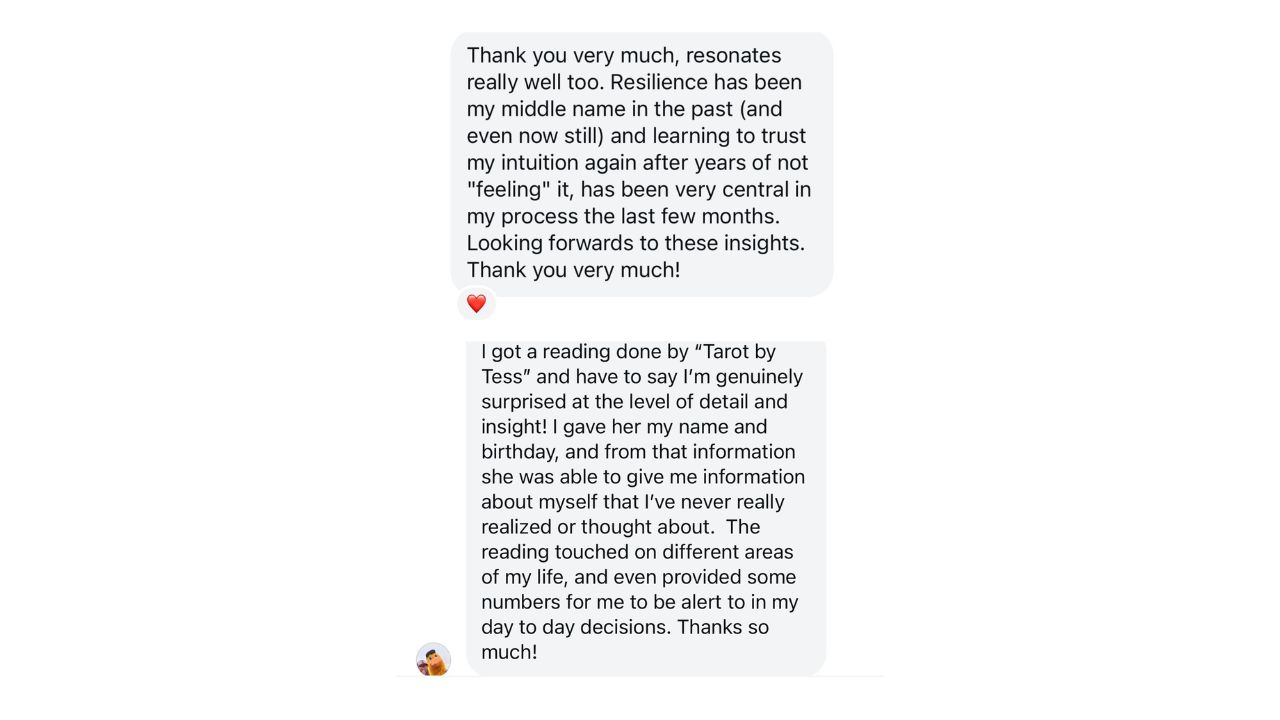Open the sender's profile avatar
Screen dimensions: 1280x720
[433, 659]
